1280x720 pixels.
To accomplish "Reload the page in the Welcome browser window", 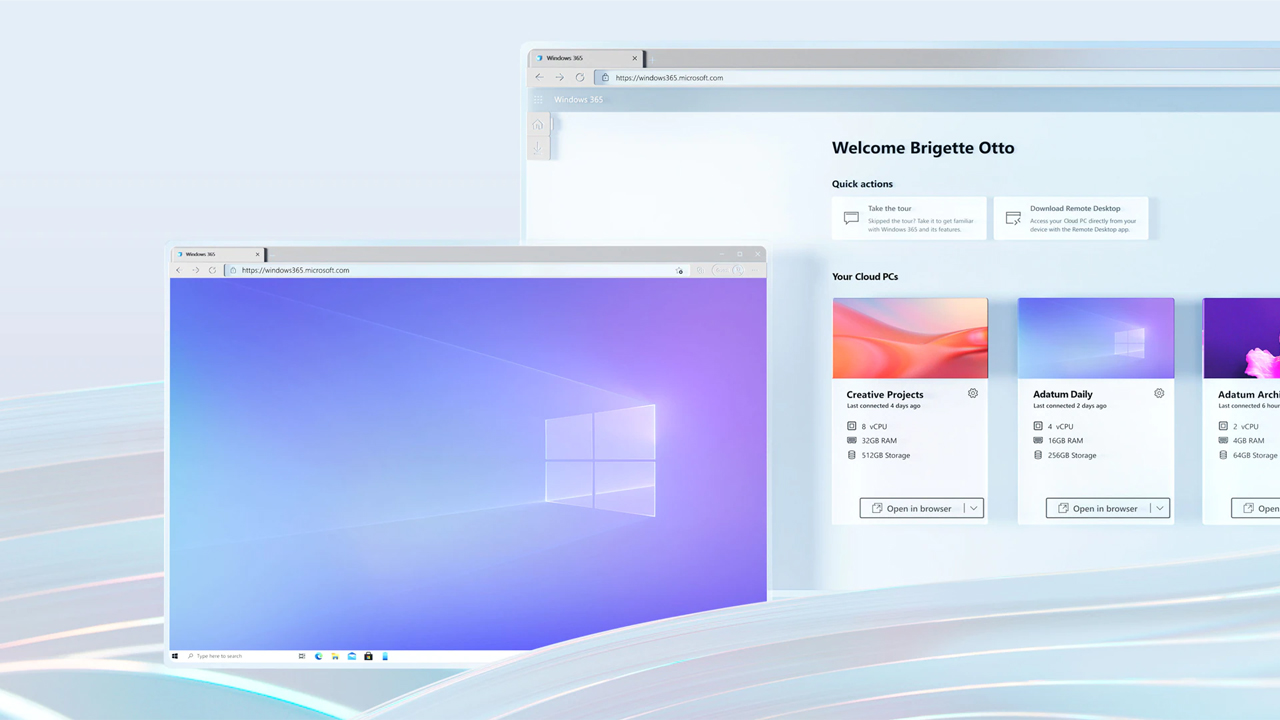I will [580, 78].
